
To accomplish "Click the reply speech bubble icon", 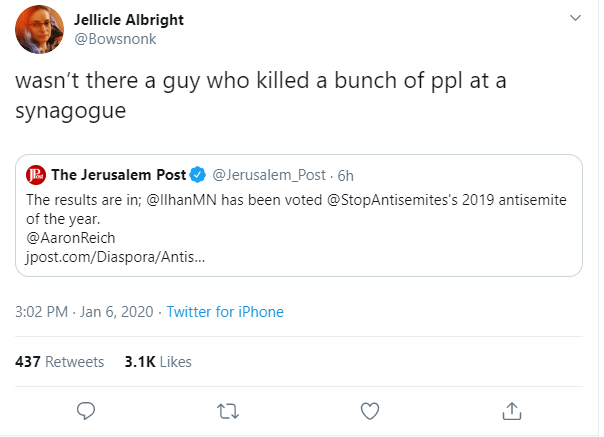I will 86,410.
